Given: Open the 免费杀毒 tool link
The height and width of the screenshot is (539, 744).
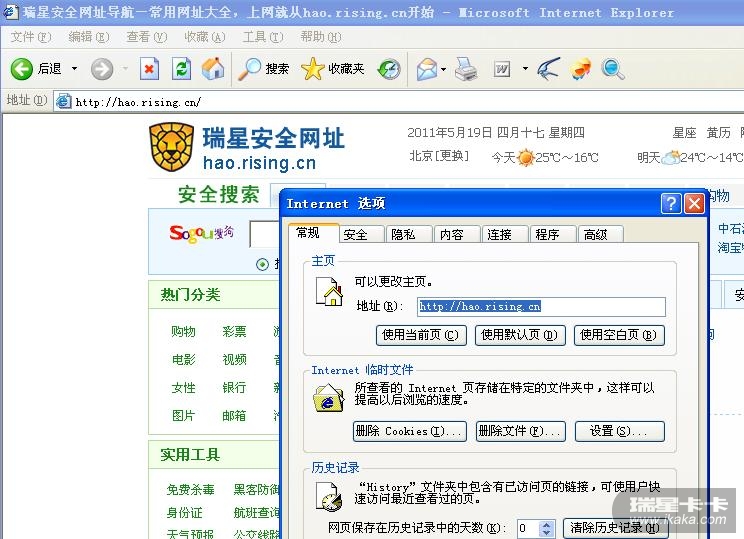Looking at the screenshot, I should pos(190,489).
